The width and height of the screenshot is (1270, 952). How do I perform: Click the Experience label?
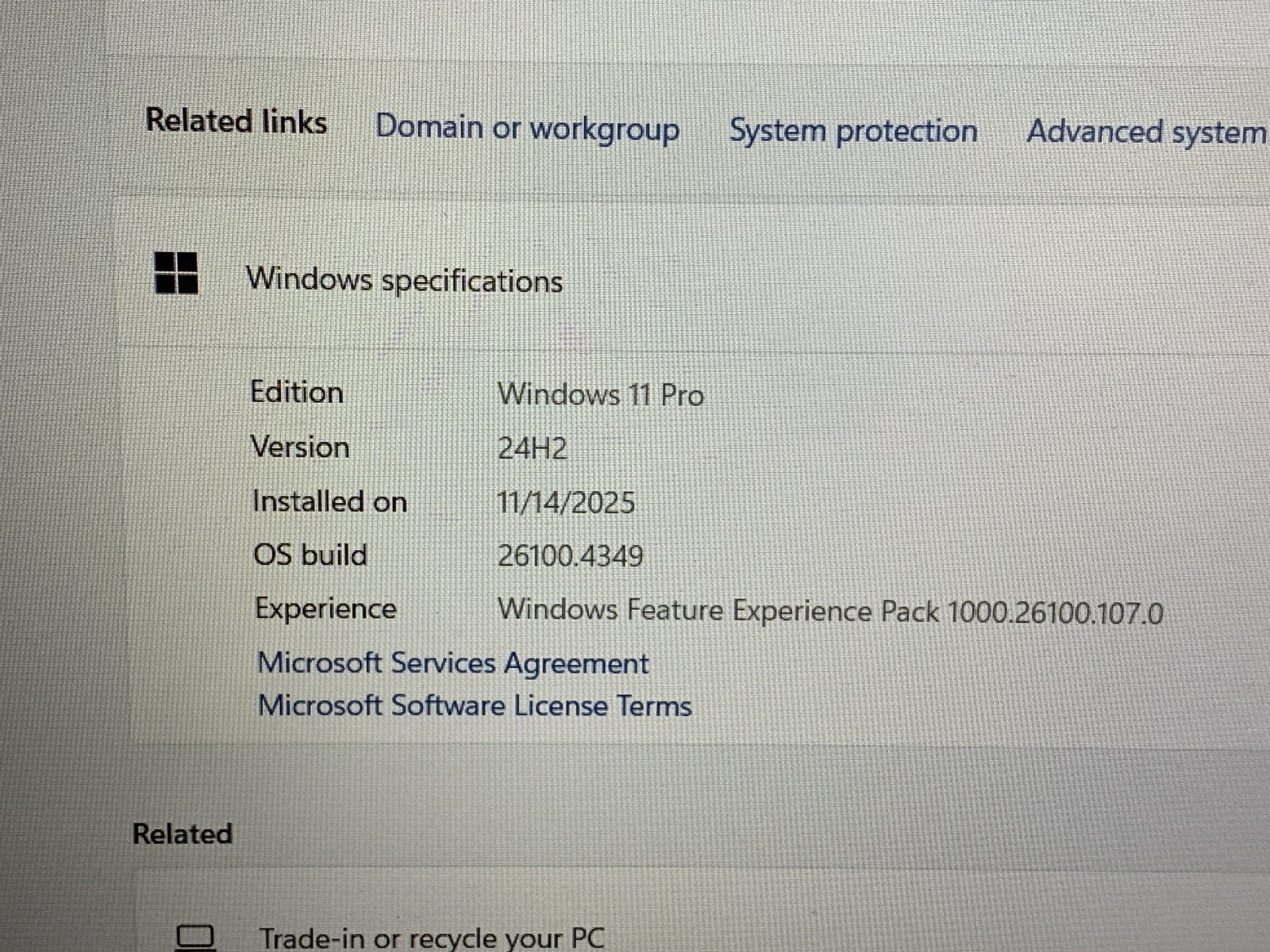coord(325,608)
